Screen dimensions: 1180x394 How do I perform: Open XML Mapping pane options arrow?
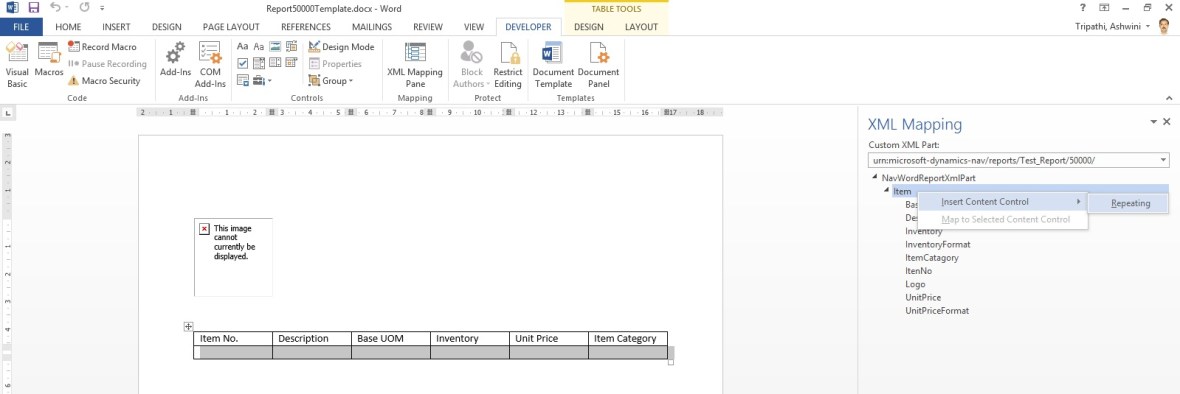1153,122
